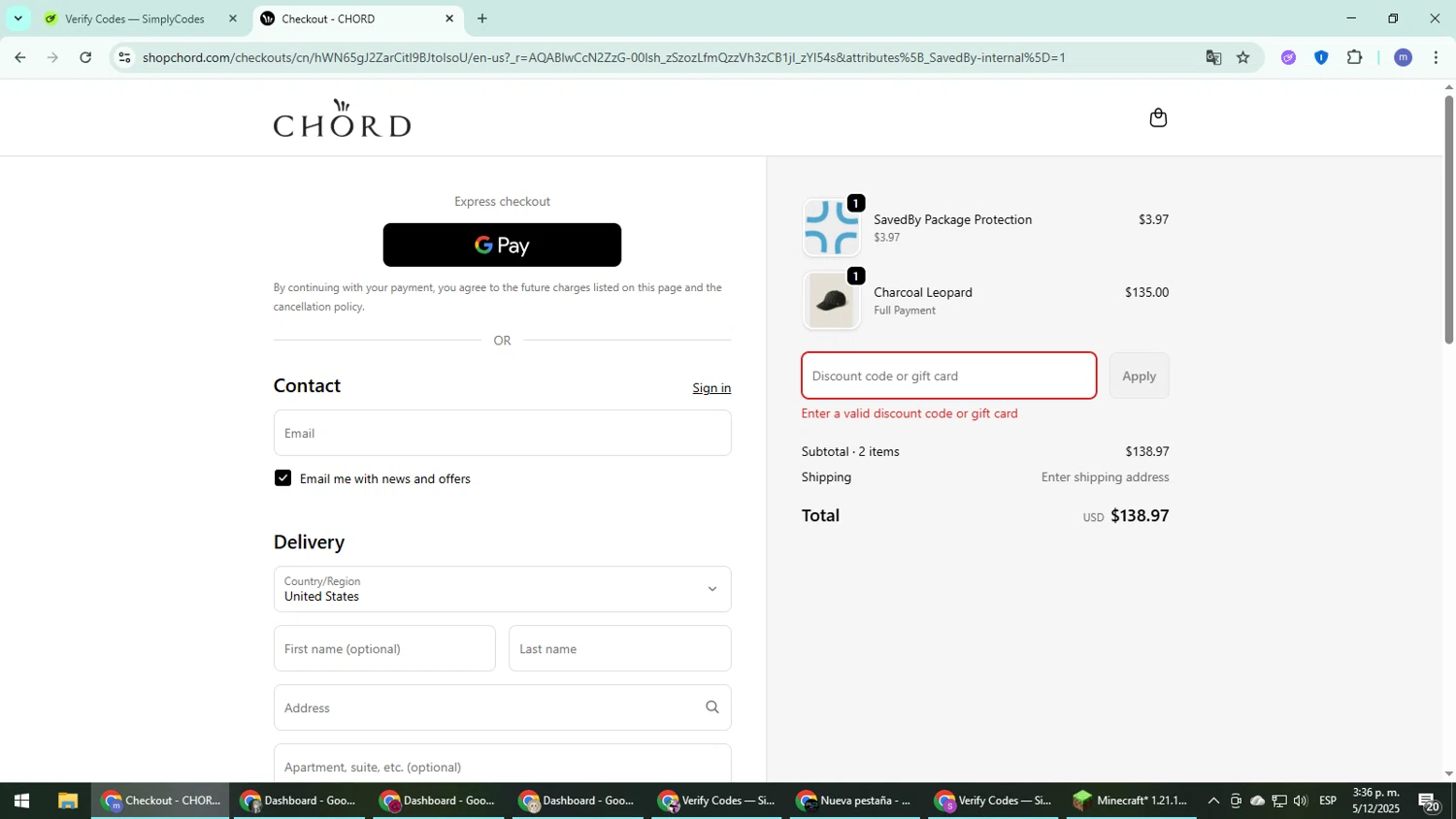Screen dimensions: 1456x819
Task: Select the Checkout - CHORD browser tab
Action: point(328,18)
